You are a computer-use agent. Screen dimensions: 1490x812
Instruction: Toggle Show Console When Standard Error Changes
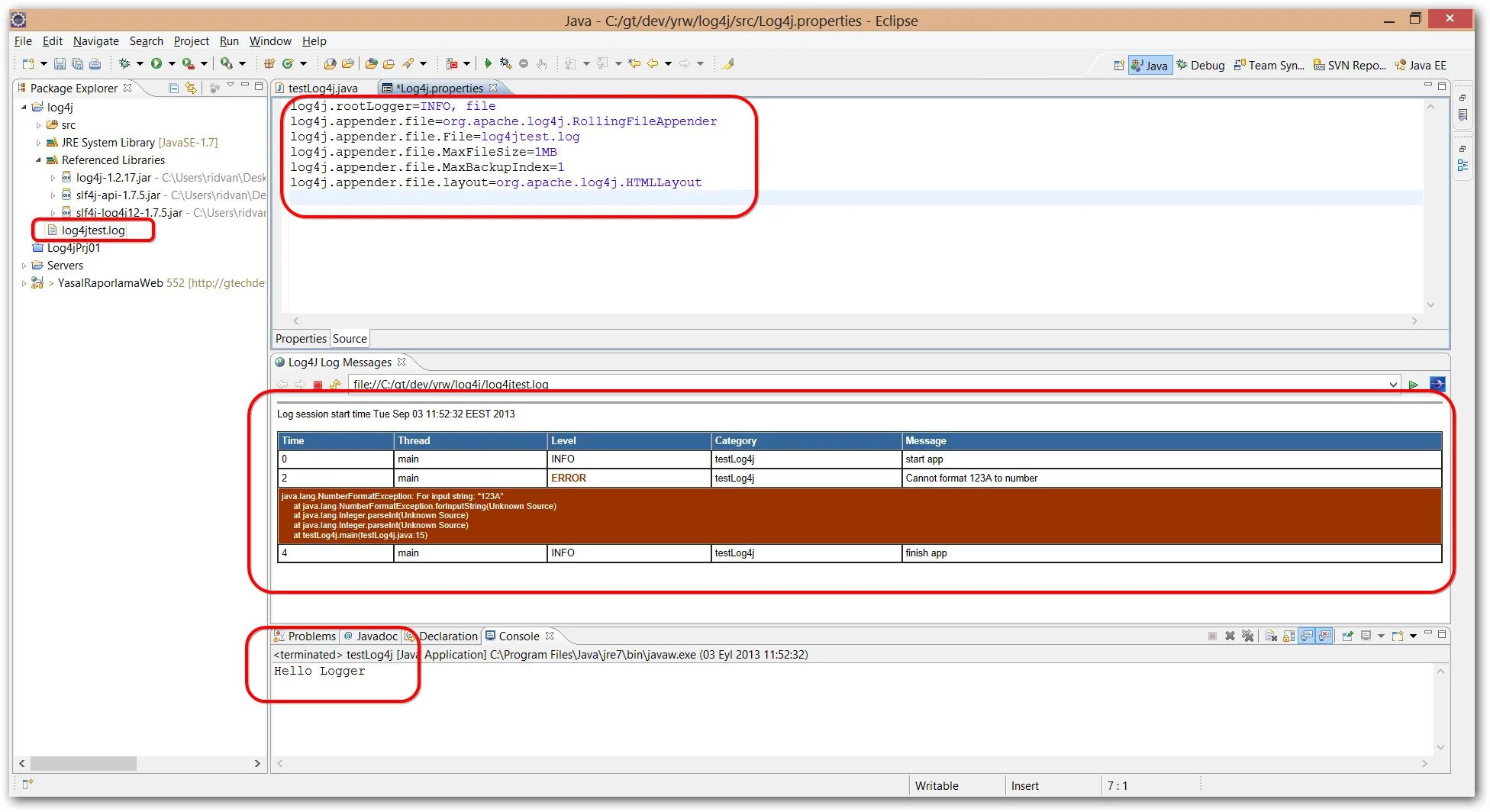tap(1324, 636)
